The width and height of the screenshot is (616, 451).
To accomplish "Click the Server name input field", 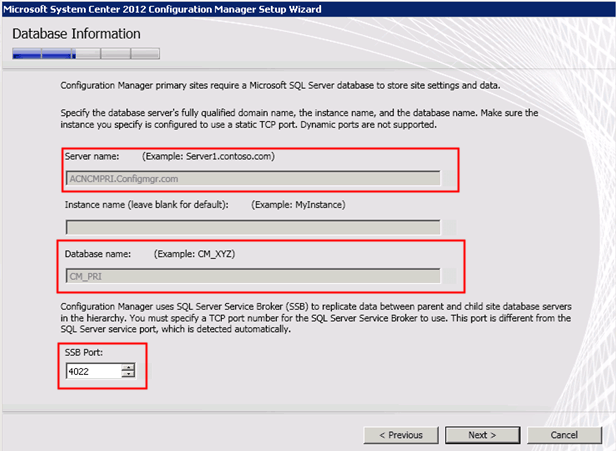I will [x=253, y=178].
